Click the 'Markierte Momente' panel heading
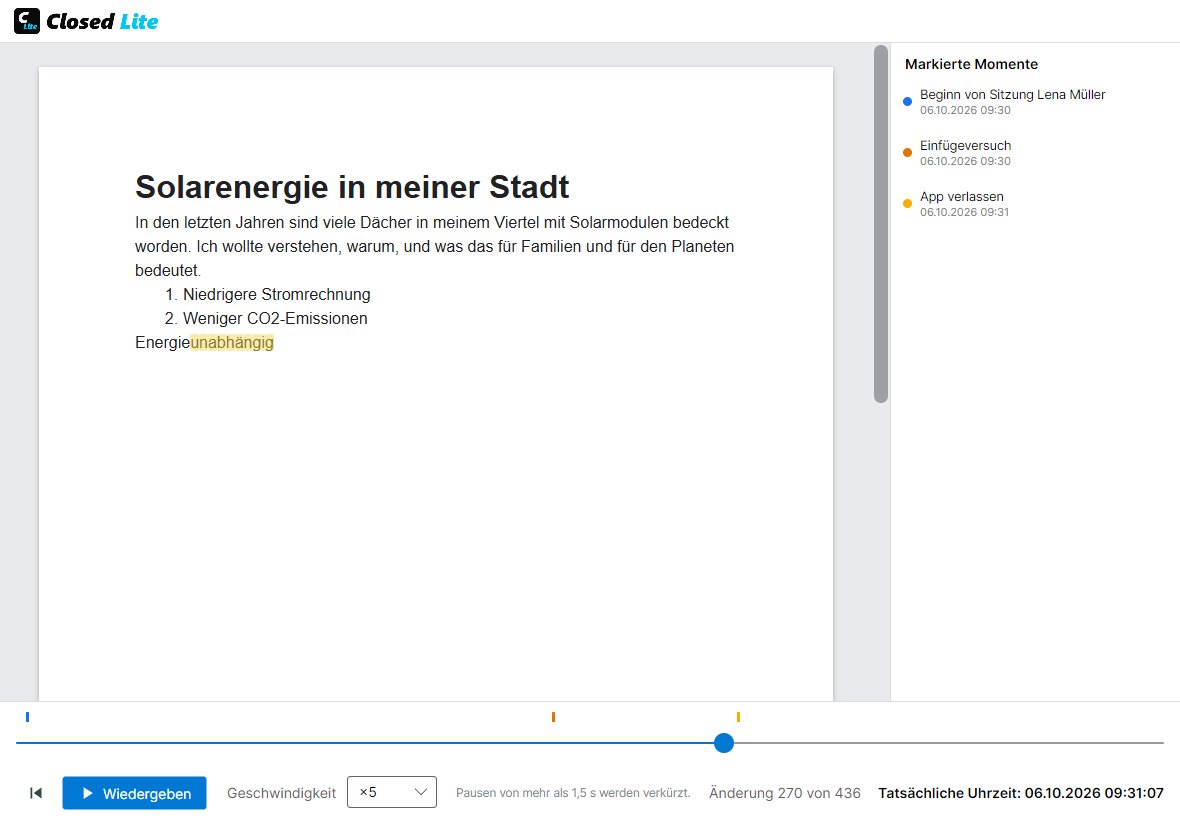 (971, 64)
